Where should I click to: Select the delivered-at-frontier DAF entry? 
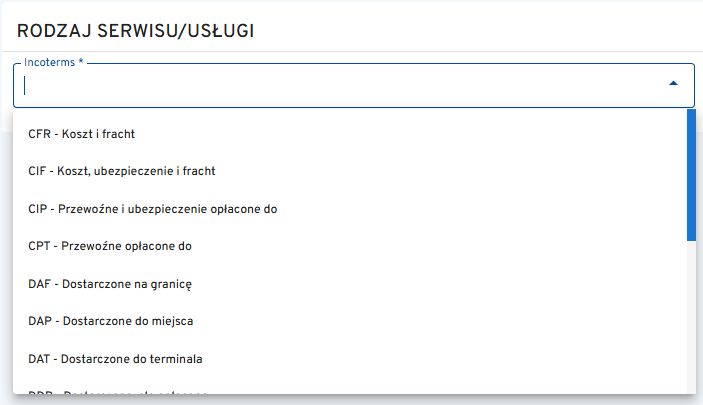(110, 284)
